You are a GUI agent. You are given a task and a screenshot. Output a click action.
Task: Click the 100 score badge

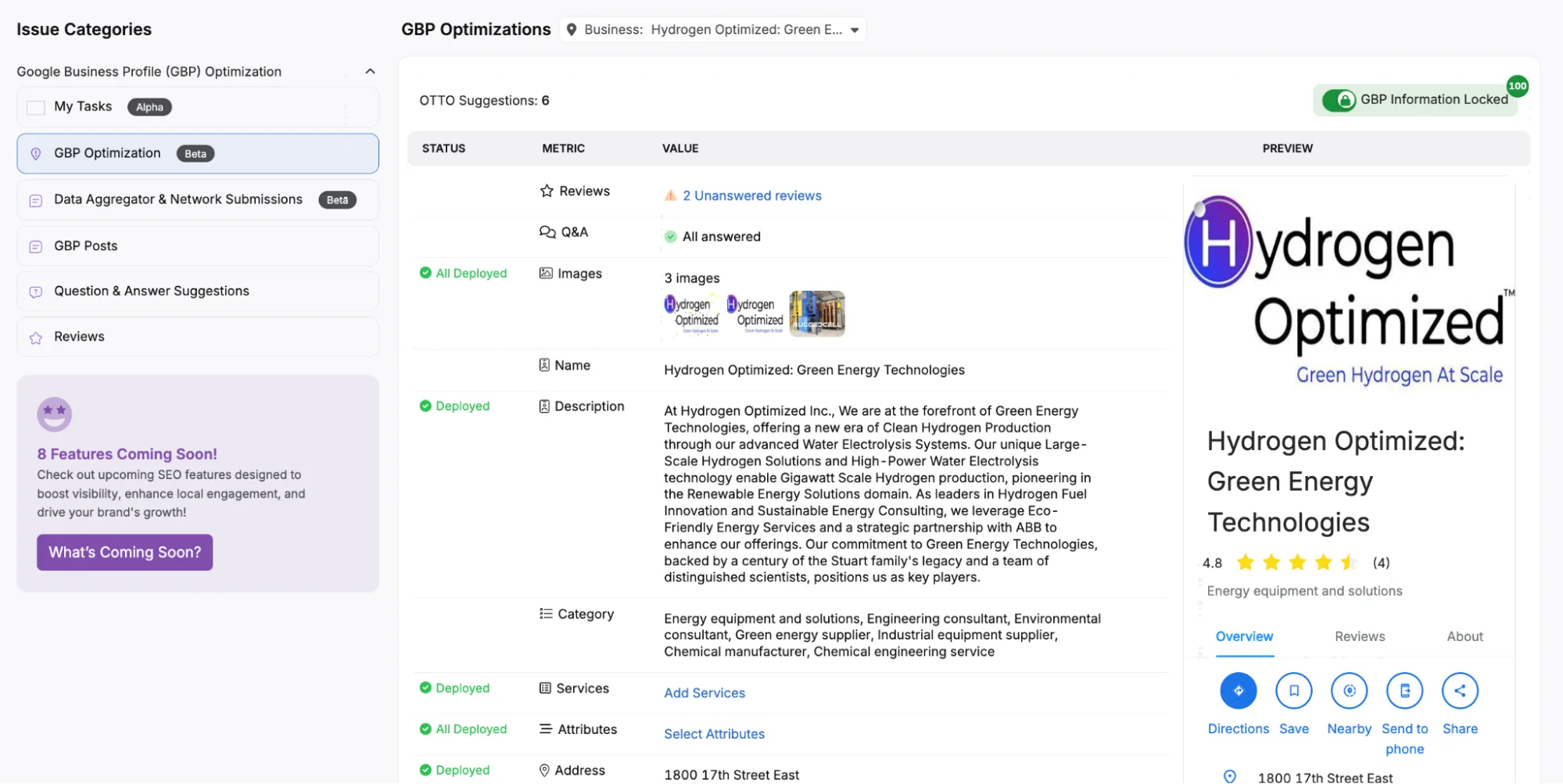pyautogui.click(x=1517, y=86)
